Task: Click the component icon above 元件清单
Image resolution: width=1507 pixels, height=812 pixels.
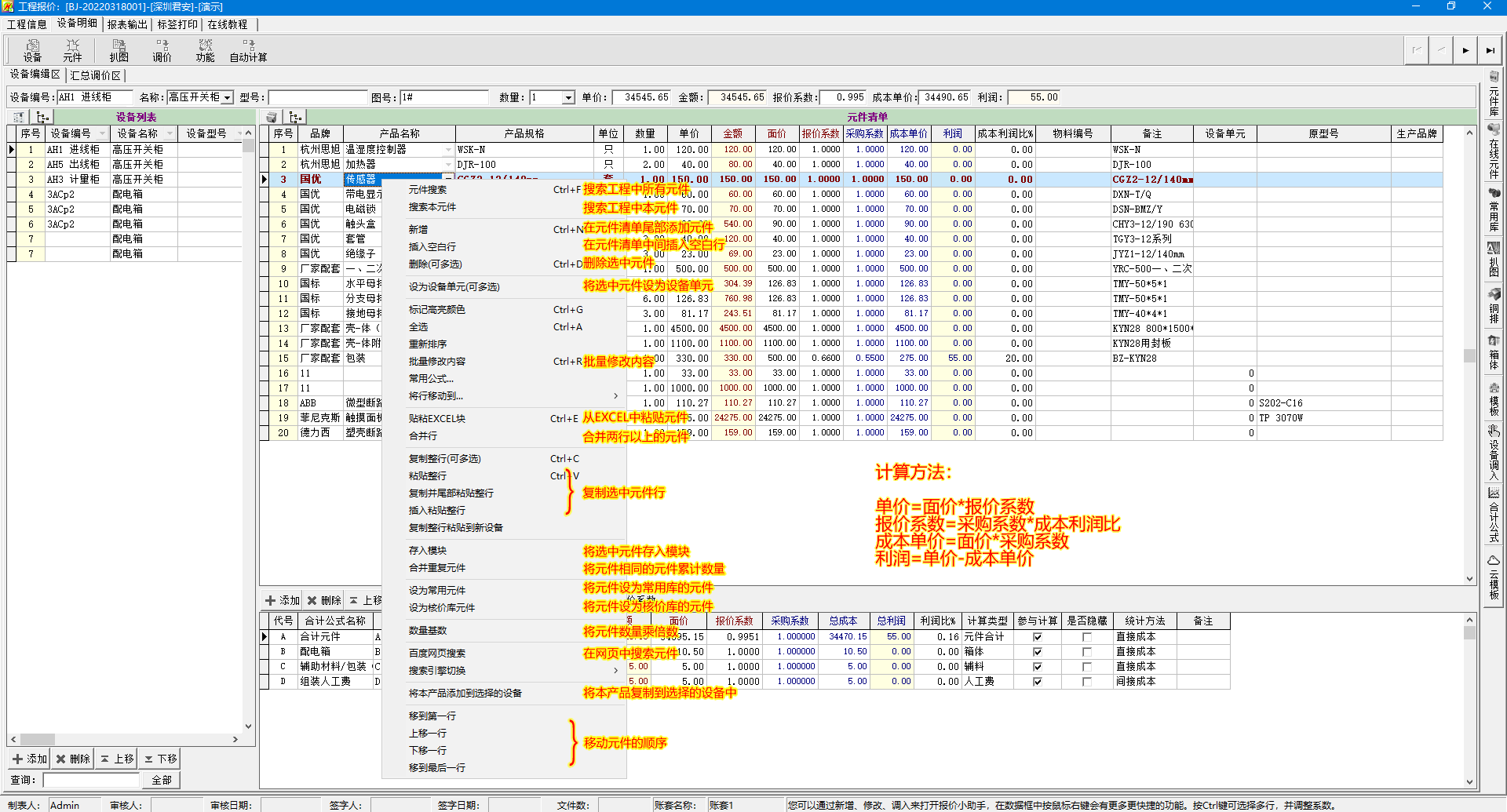Action: click(x=272, y=117)
